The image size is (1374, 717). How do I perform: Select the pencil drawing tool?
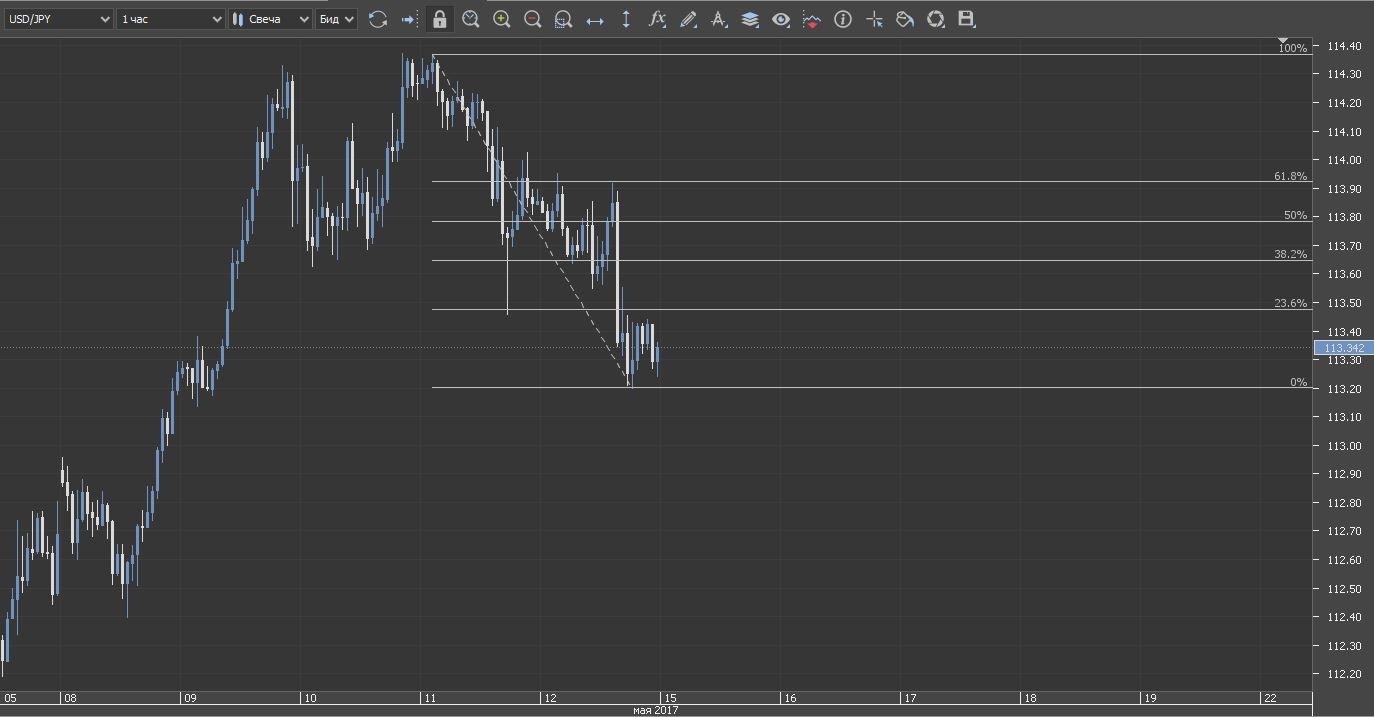(688, 19)
